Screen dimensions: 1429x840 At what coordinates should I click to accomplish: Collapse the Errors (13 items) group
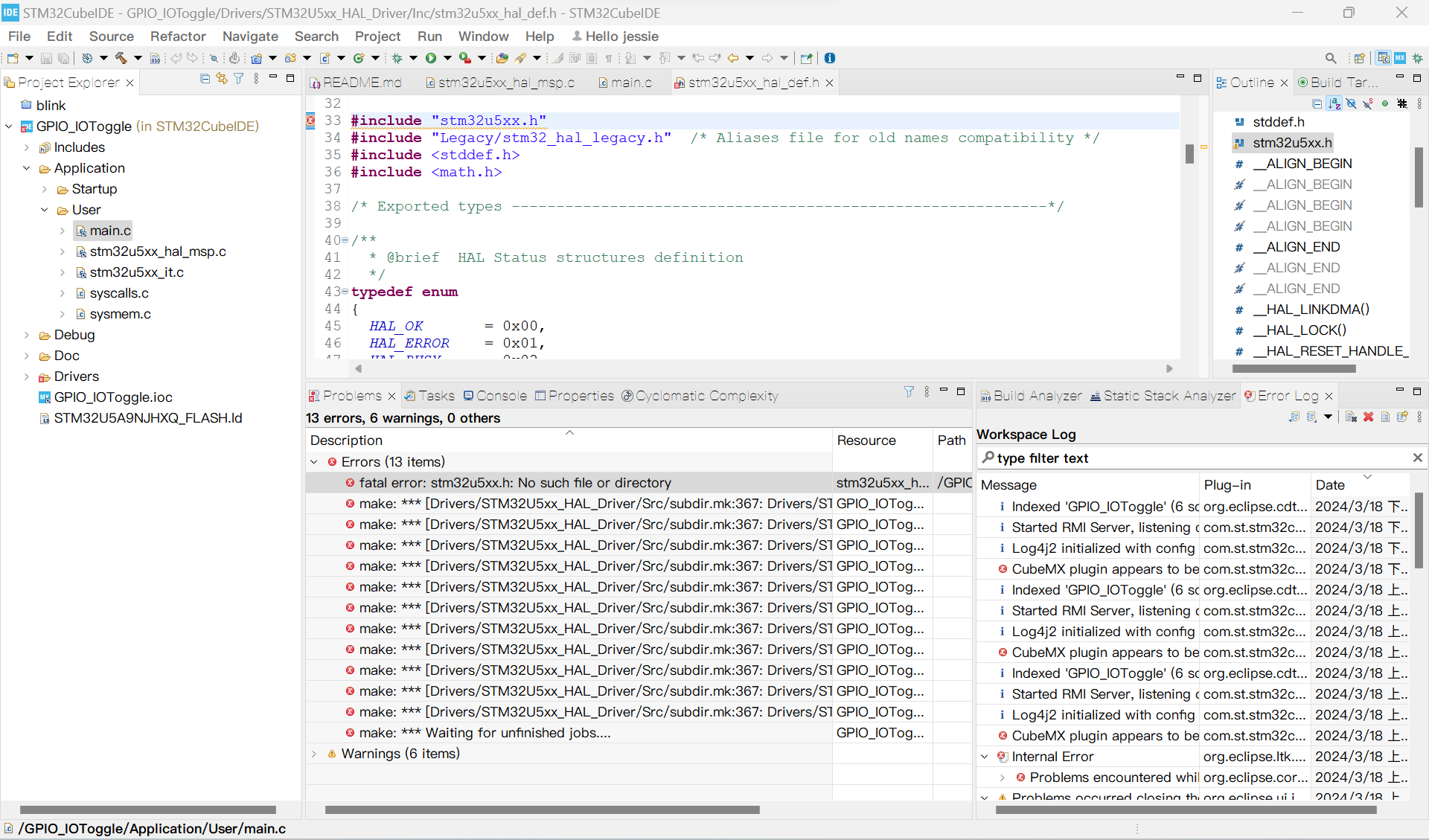coord(315,461)
